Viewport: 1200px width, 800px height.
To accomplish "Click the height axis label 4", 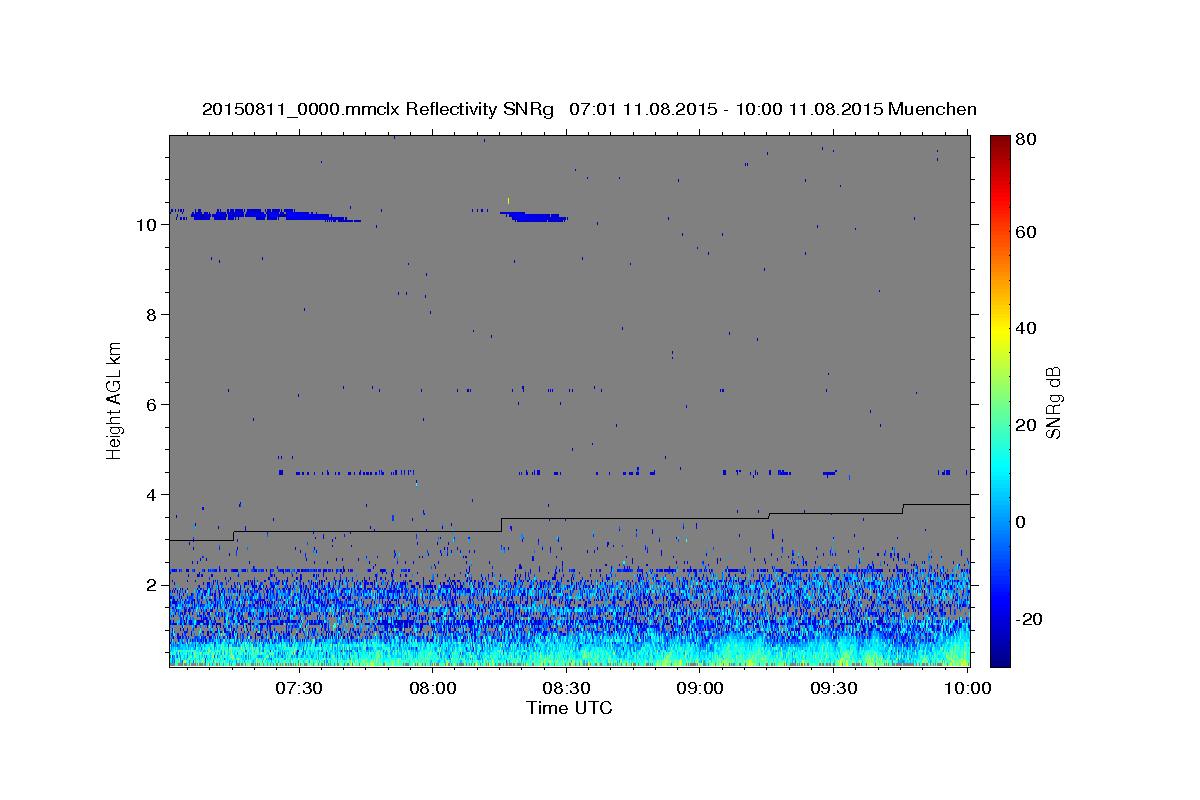I will (x=152, y=495).
